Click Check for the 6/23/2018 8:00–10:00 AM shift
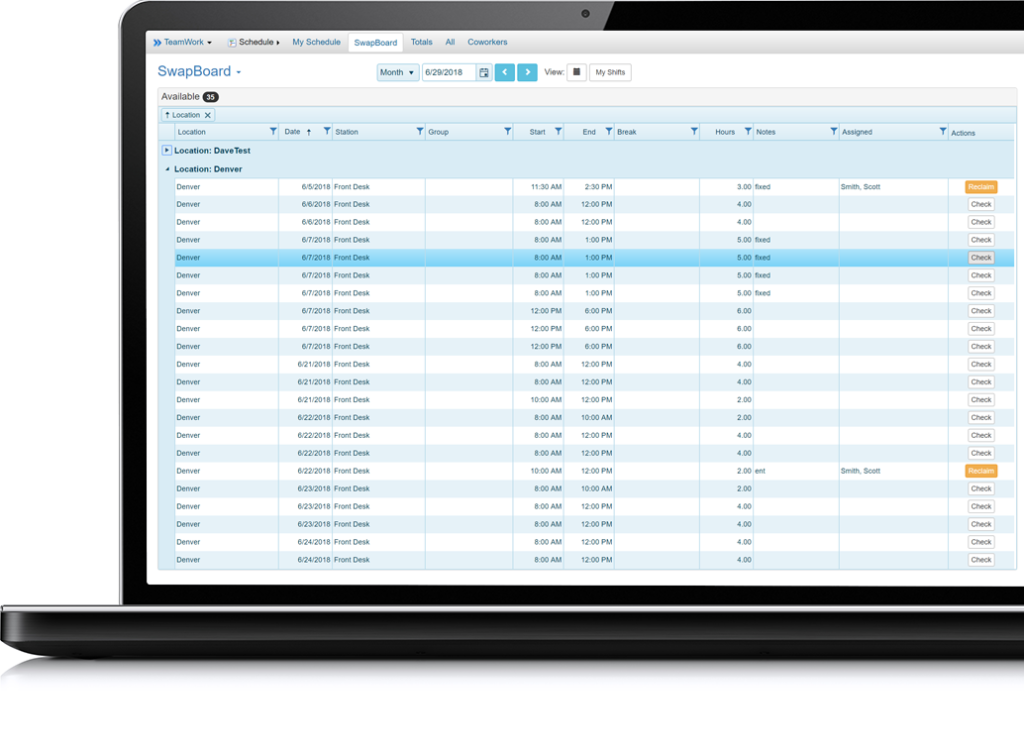Image resolution: width=1024 pixels, height=752 pixels. 981,488
